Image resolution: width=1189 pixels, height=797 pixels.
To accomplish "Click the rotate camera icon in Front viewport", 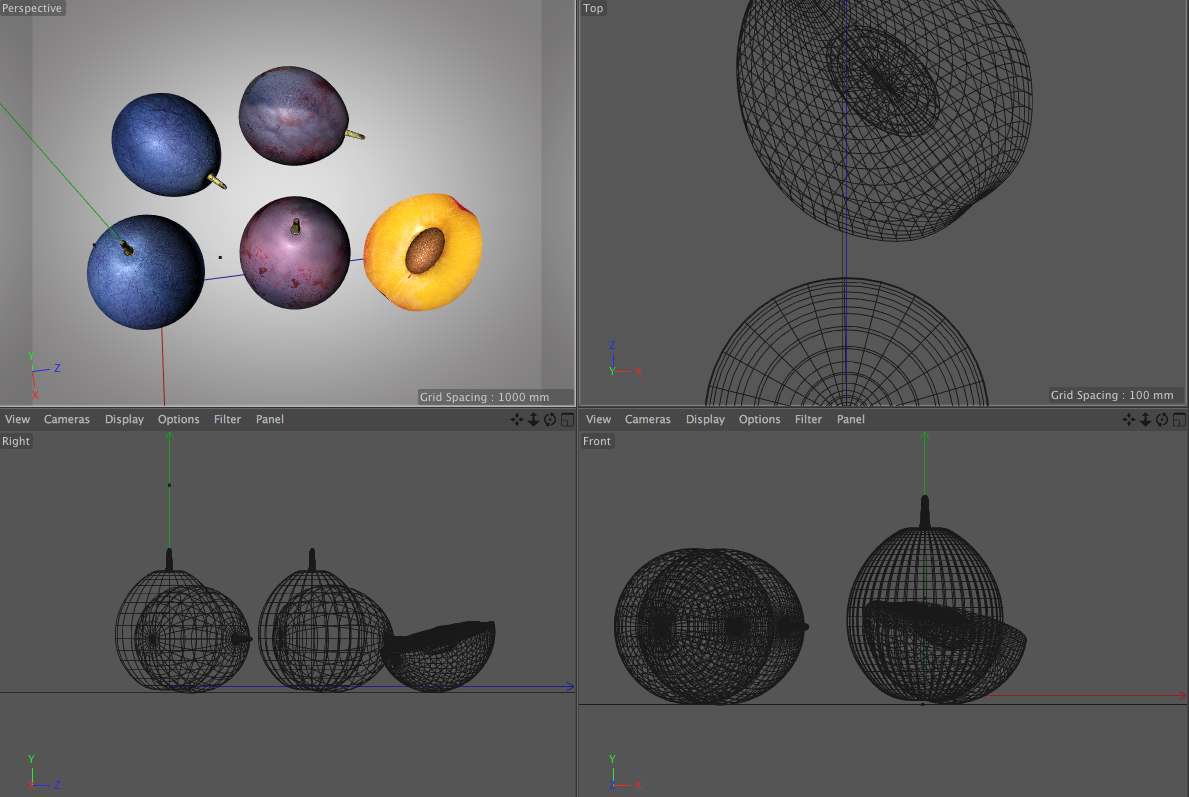I will 1163,420.
